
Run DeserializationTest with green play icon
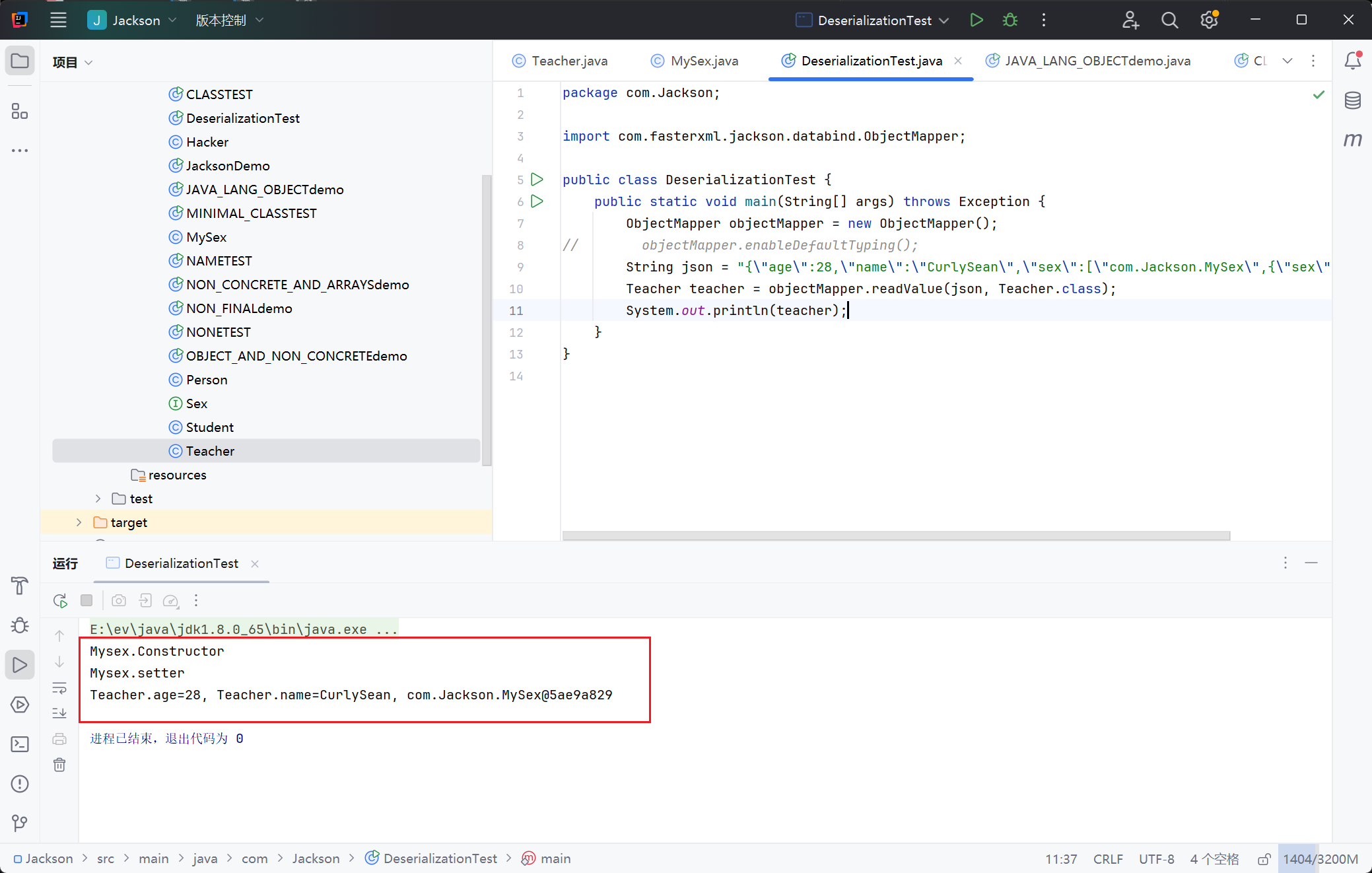977,20
